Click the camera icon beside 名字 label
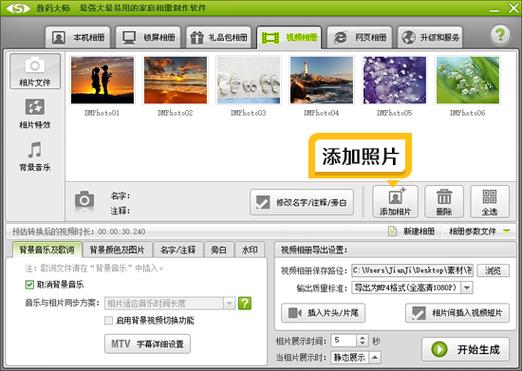The height and width of the screenshot is (371, 522). tap(84, 200)
